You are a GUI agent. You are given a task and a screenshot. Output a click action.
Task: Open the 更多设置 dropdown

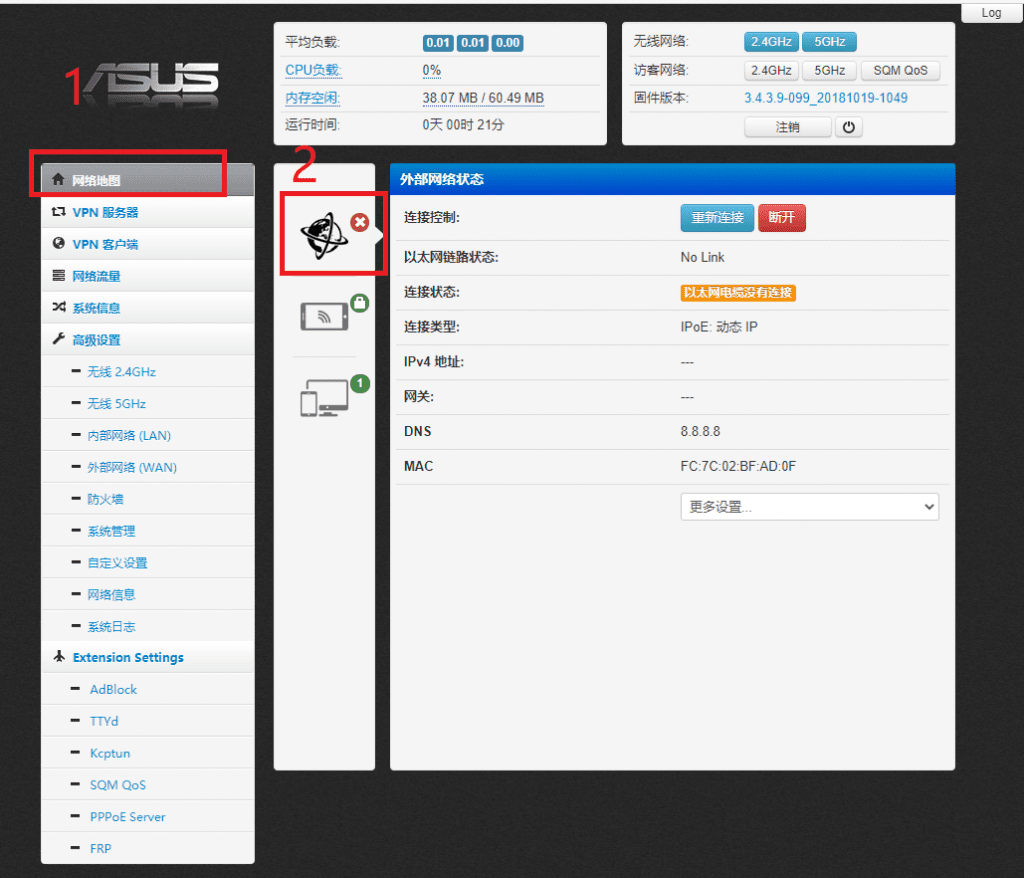coord(809,507)
